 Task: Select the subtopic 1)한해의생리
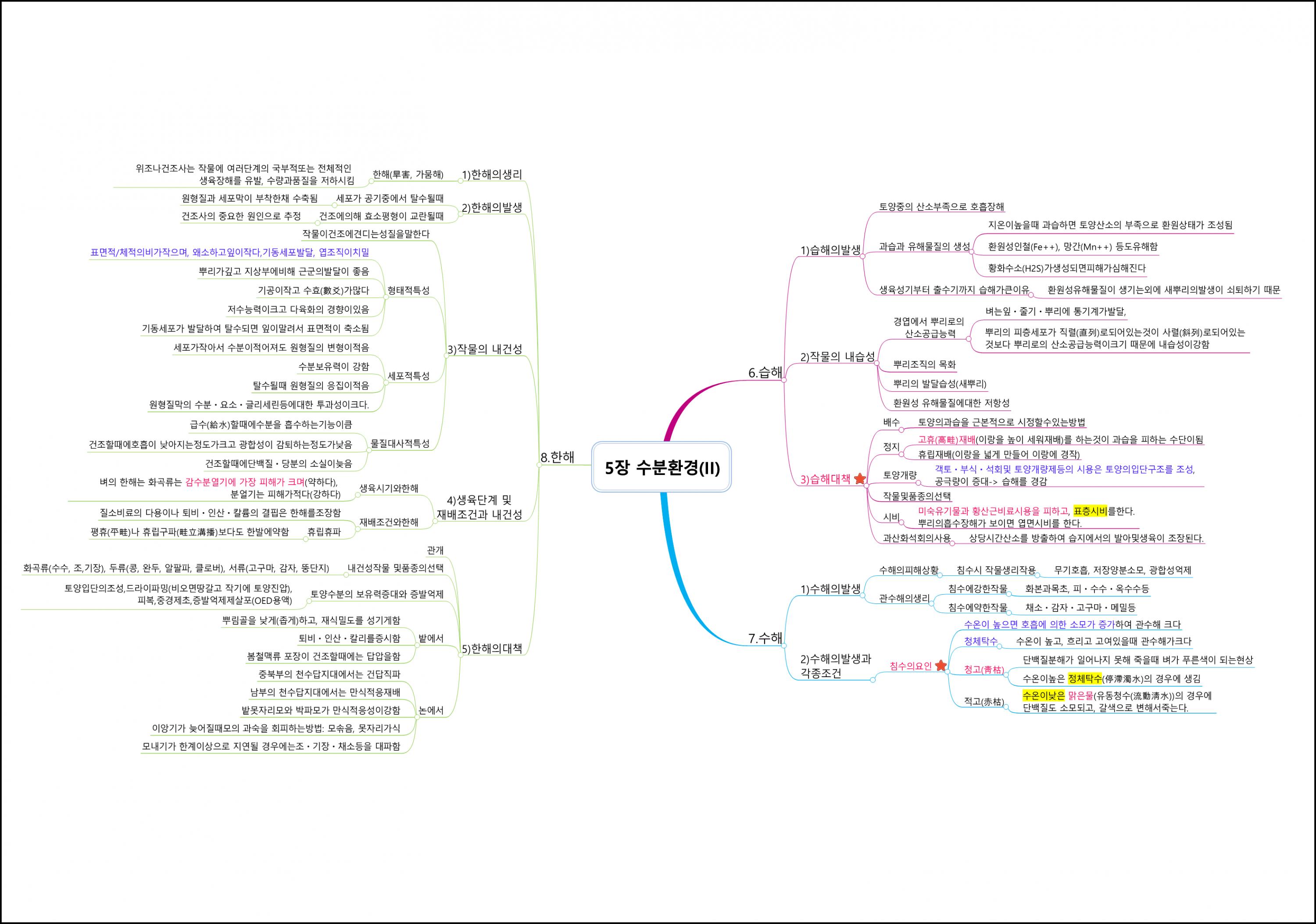coord(492,175)
